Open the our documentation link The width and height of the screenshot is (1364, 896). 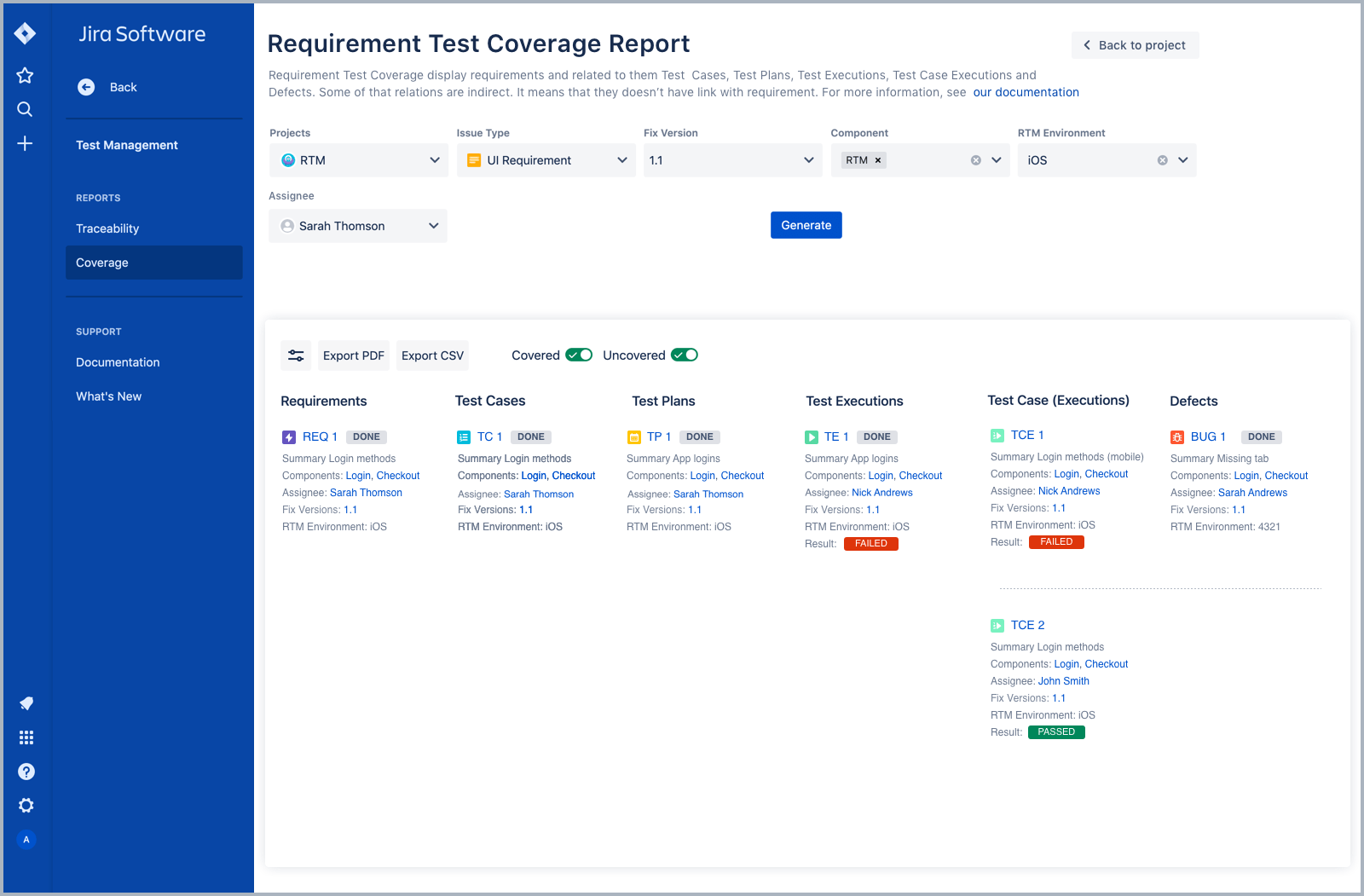click(x=1026, y=92)
